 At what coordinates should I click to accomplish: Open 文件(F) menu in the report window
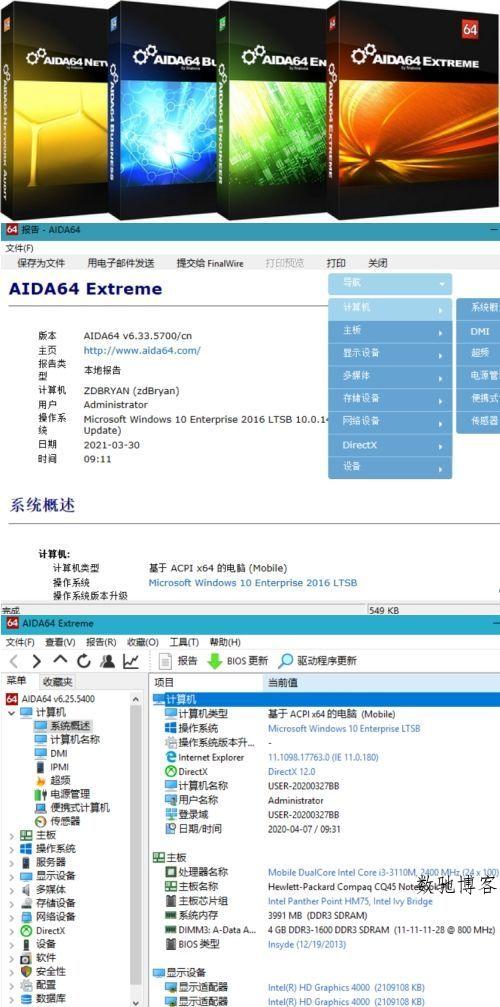coord(20,248)
